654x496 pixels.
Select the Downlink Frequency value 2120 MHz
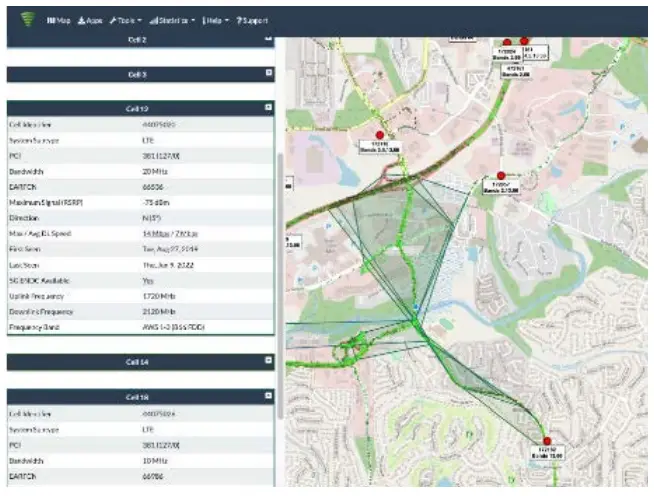click(159, 312)
